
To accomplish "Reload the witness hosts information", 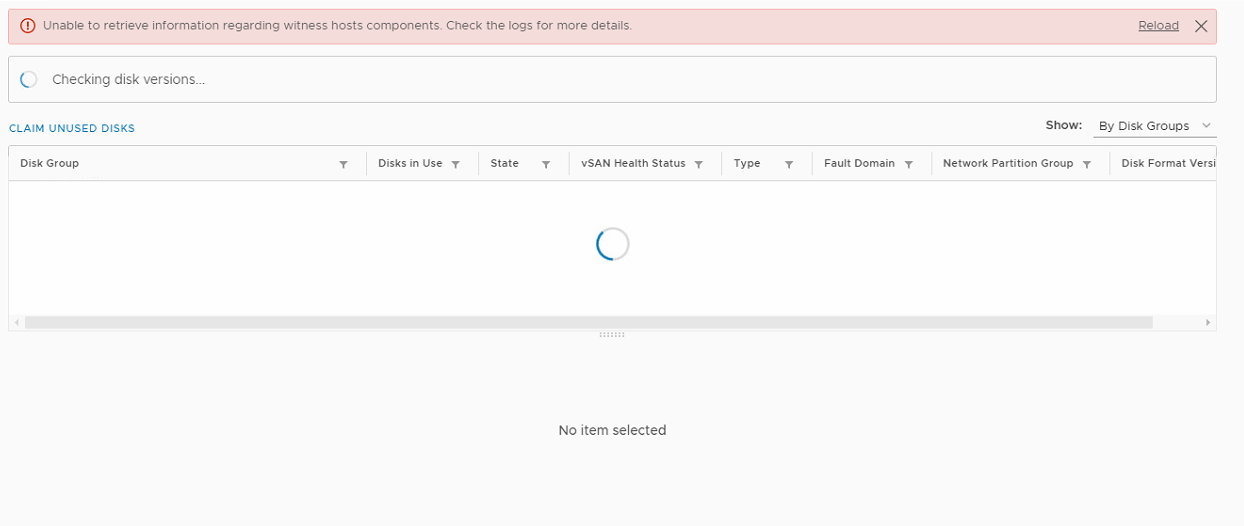I will coord(1158,26).
